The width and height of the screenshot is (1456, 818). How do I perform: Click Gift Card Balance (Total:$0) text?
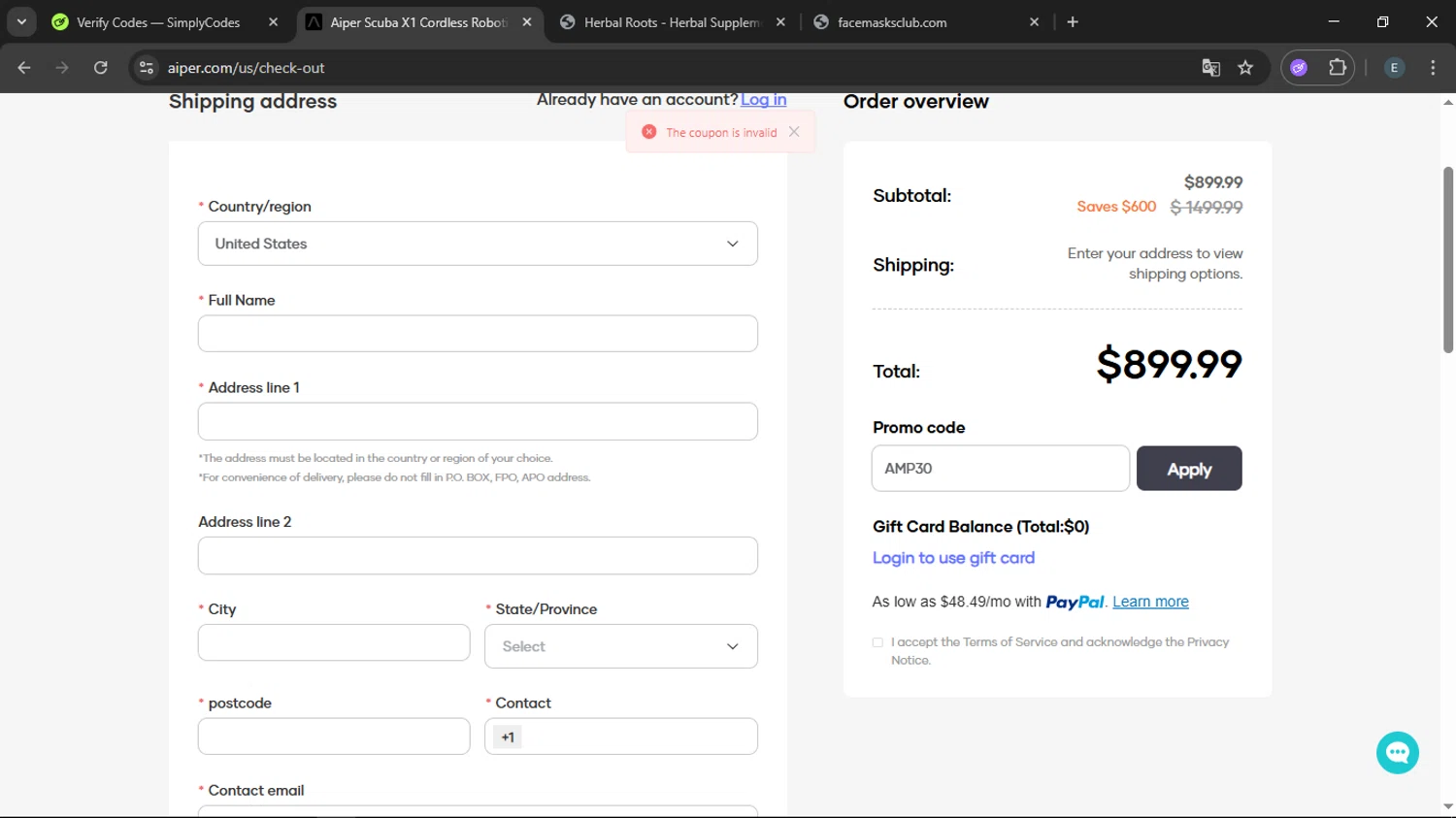pyautogui.click(x=980, y=527)
